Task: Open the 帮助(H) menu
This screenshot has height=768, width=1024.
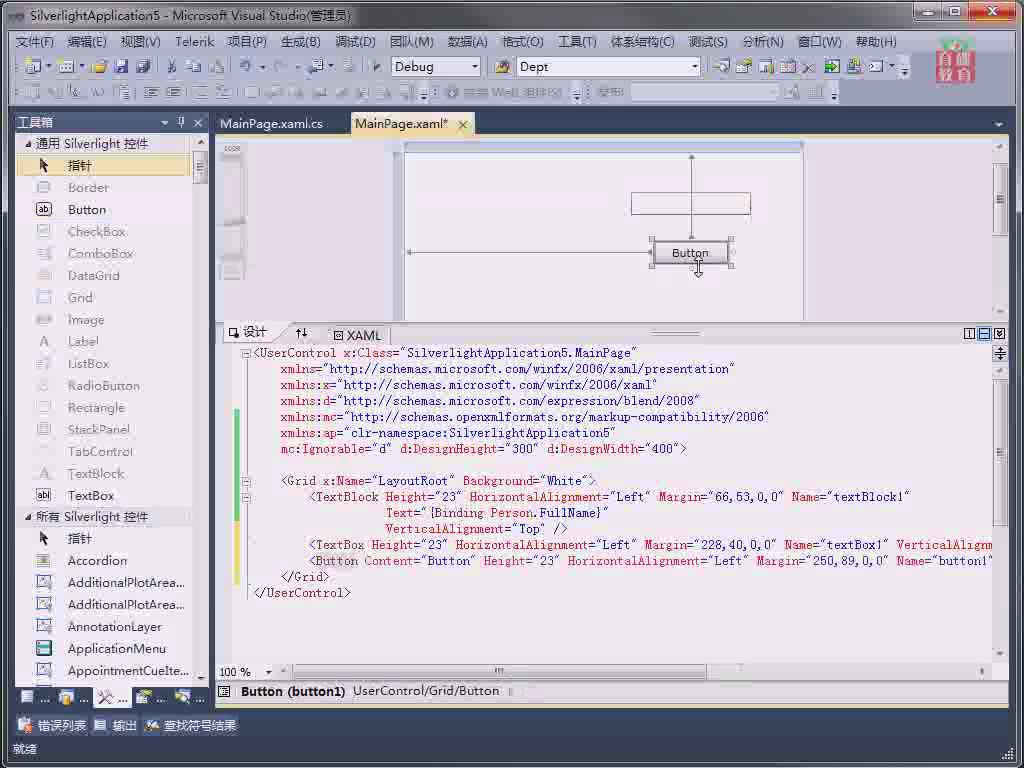Action: pyautogui.click(x=876, y=42)
